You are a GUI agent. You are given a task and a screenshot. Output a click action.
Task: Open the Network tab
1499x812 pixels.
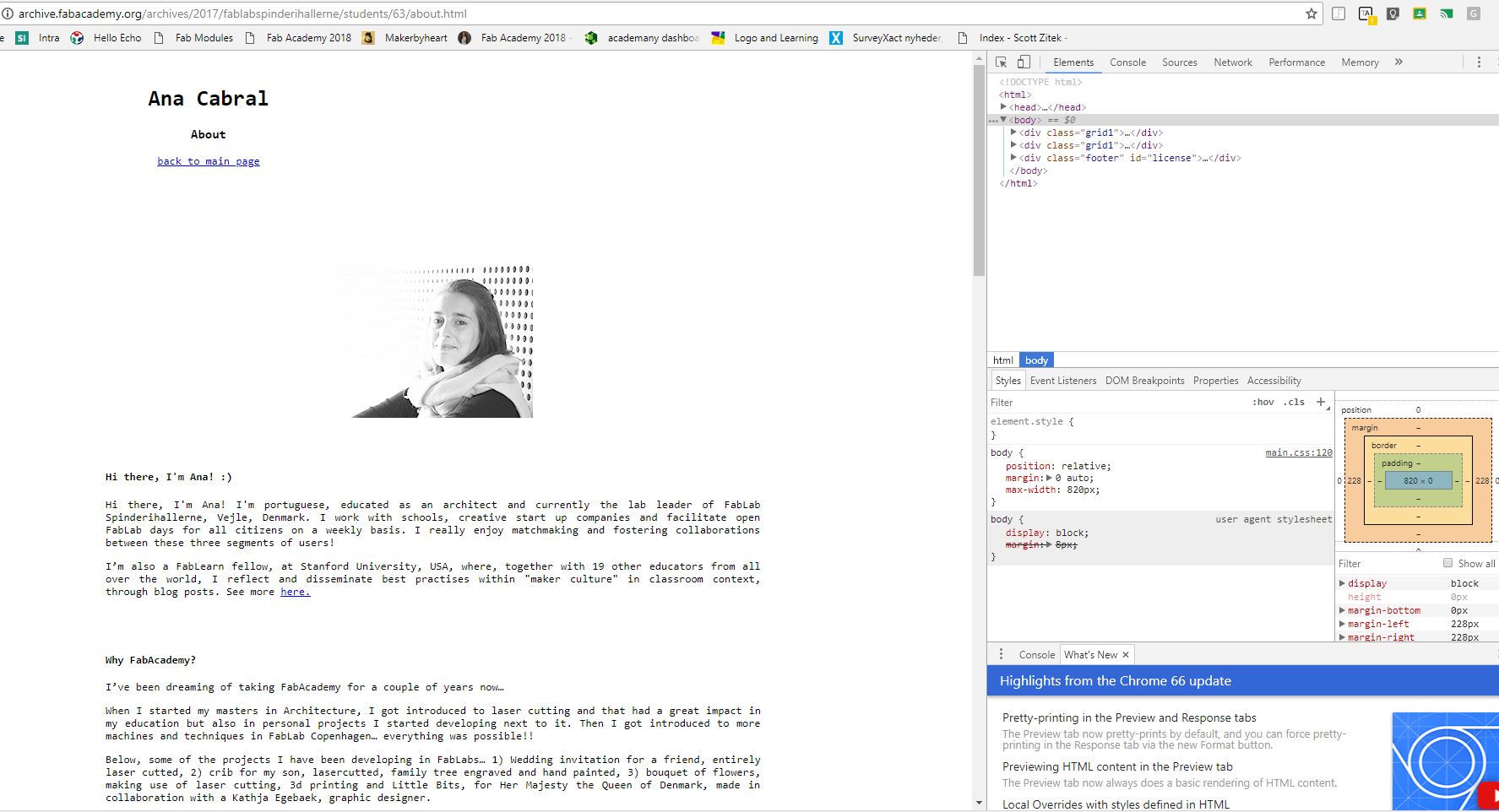(1233, 62)
